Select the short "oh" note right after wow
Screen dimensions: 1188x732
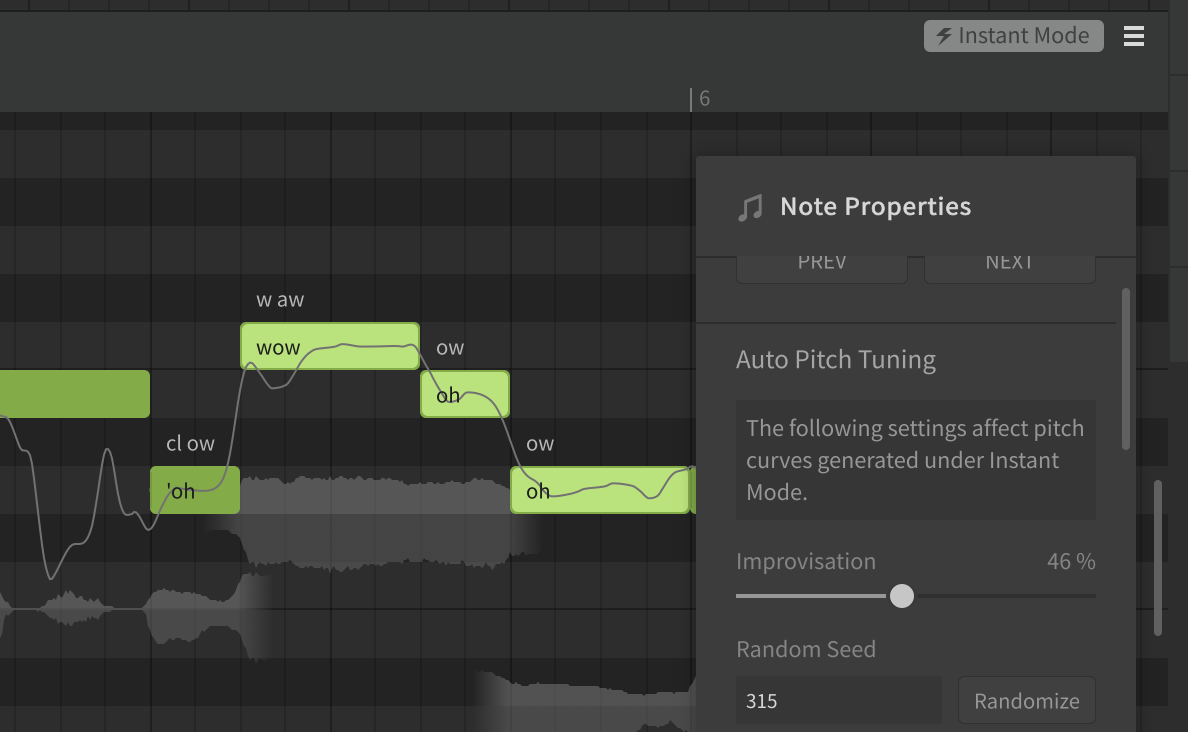tap(464, 394)
